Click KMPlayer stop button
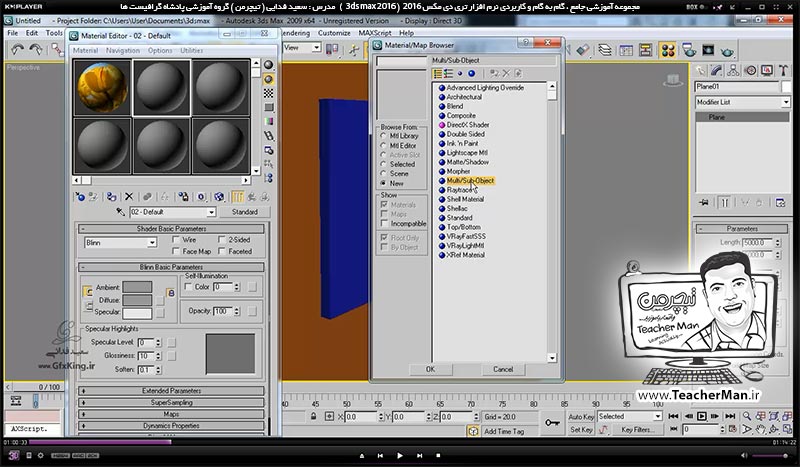The image size is (800, 467). coord(438,455)
